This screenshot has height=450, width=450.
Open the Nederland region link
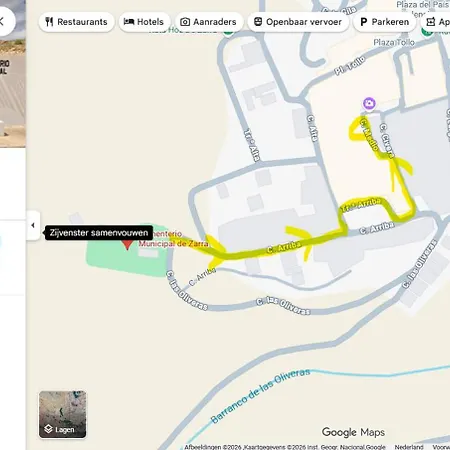coord(409,447)
